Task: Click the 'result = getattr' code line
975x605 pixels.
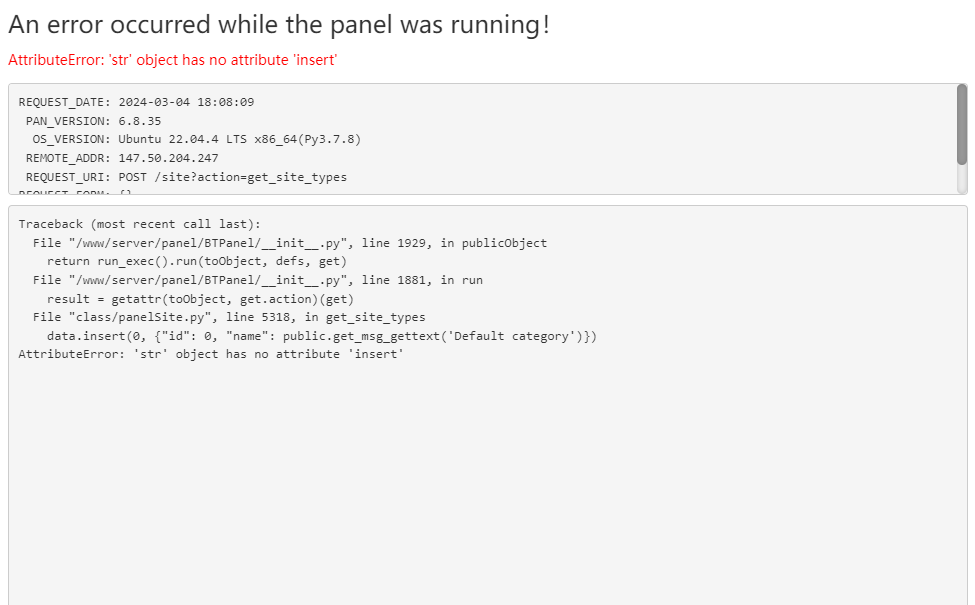Action: 200,299
